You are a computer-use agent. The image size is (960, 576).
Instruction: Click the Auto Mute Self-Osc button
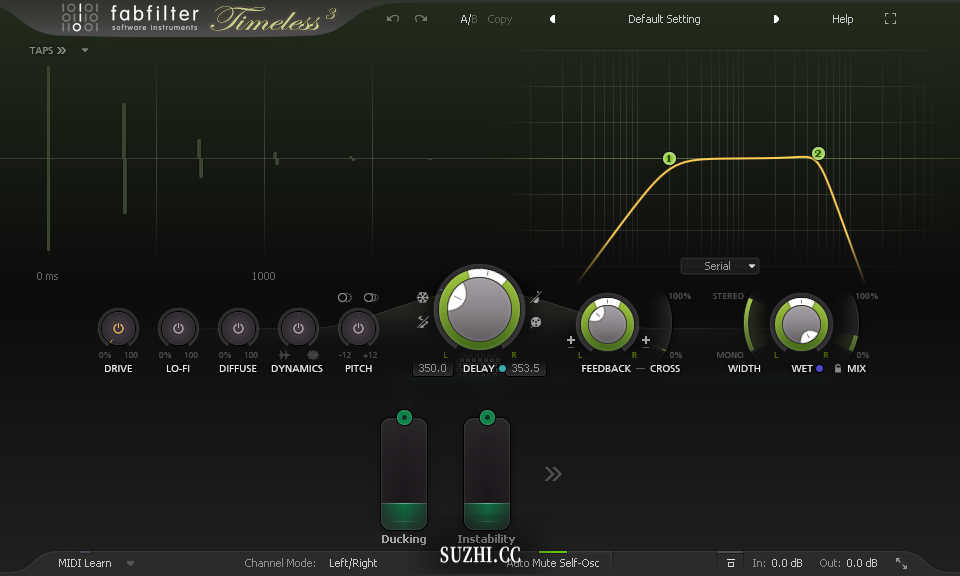coord(553,563)
